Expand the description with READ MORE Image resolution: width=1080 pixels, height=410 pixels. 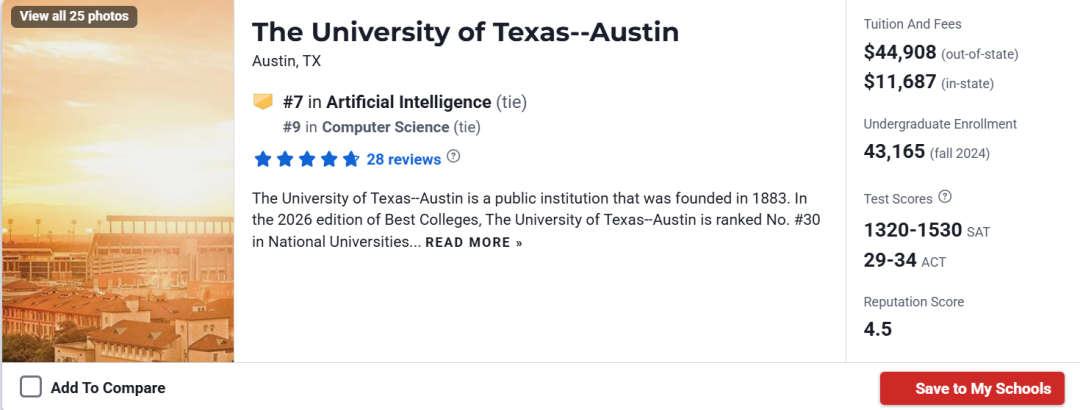[474, 243]
